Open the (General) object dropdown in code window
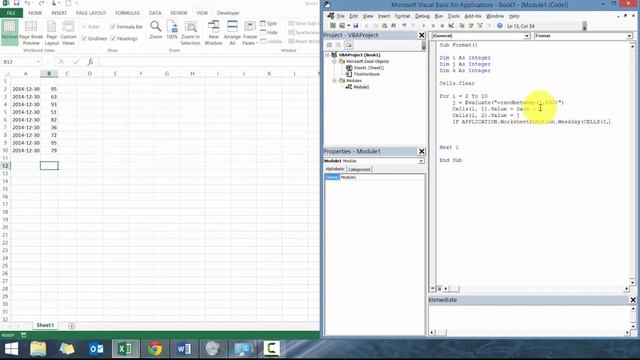Viewport: 640px width, 360px height. pyautogui.click(x=527, y=36)
